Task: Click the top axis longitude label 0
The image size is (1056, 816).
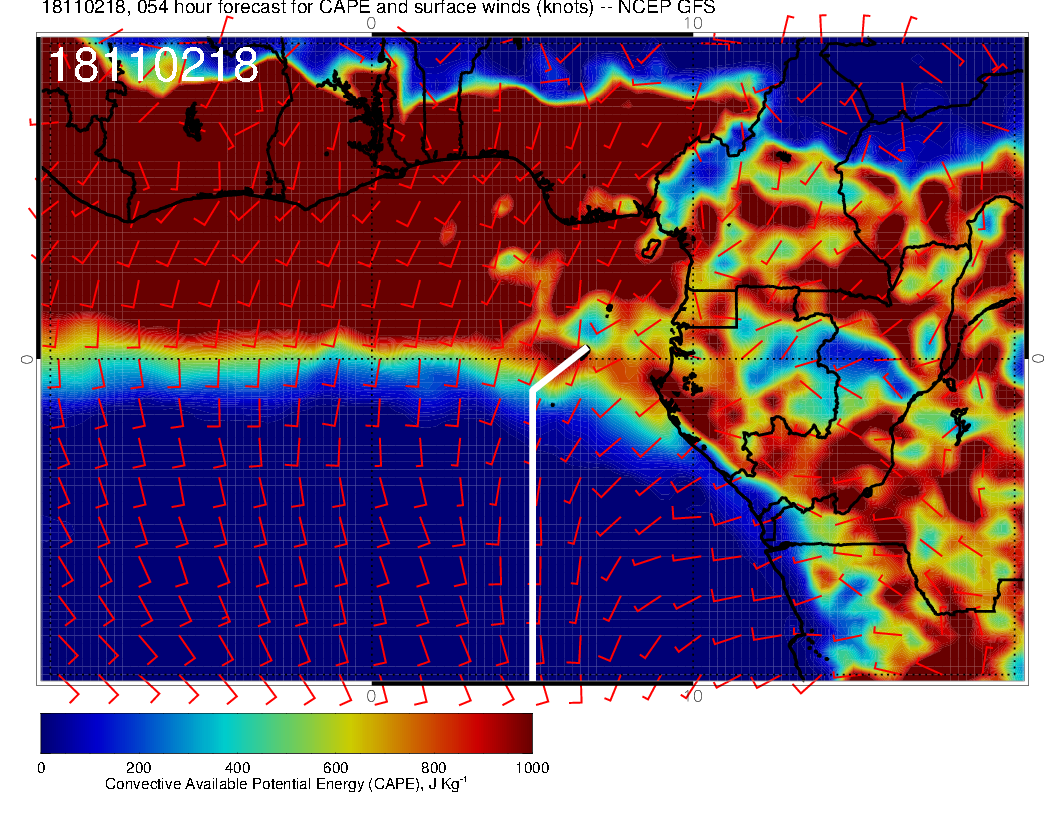Action: click(x=371, y=22)
